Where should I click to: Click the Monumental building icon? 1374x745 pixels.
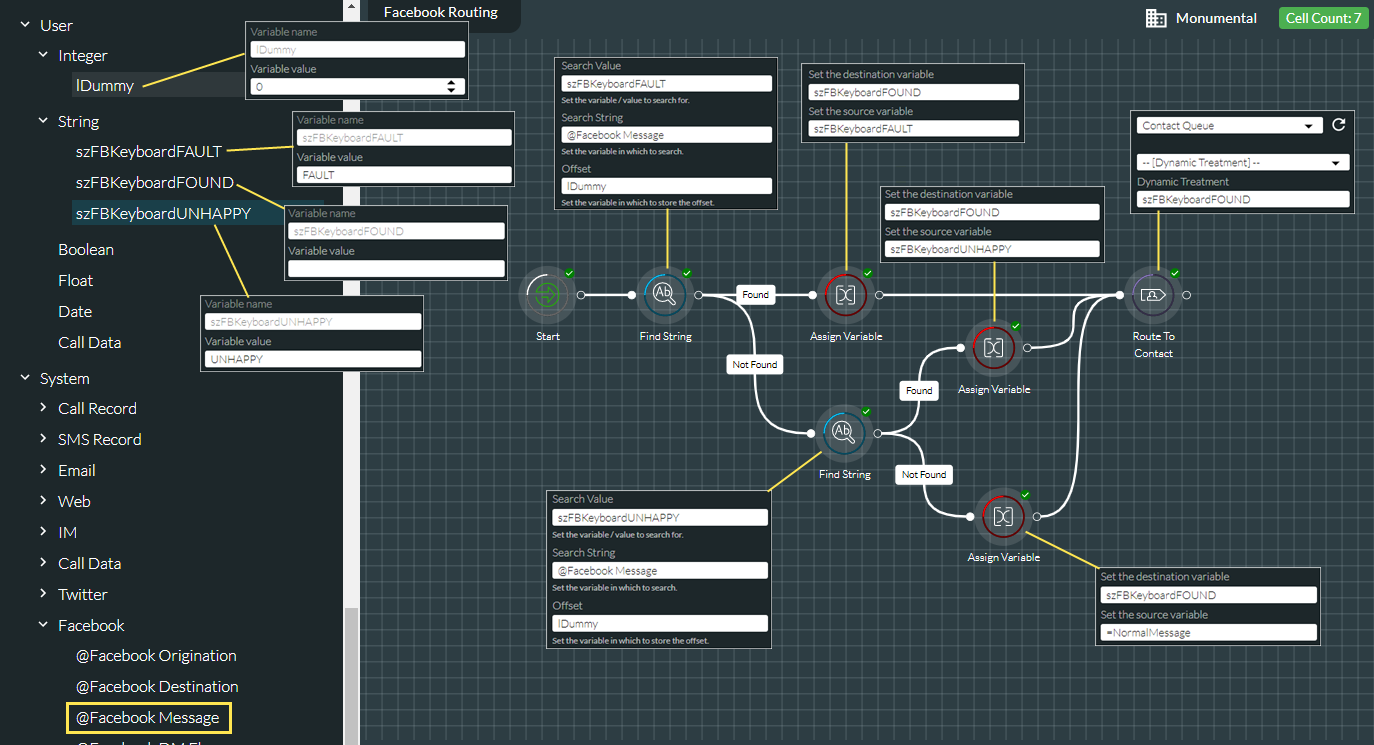point(1156,18)
